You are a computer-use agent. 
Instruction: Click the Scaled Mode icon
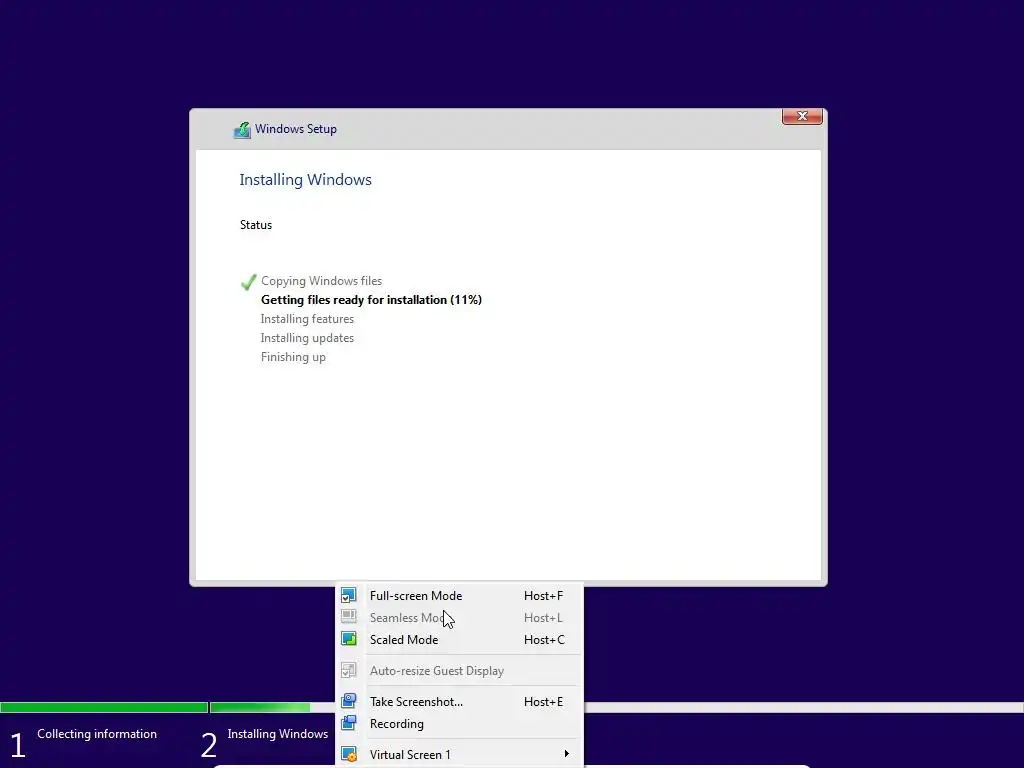click(x=349, y=639)
